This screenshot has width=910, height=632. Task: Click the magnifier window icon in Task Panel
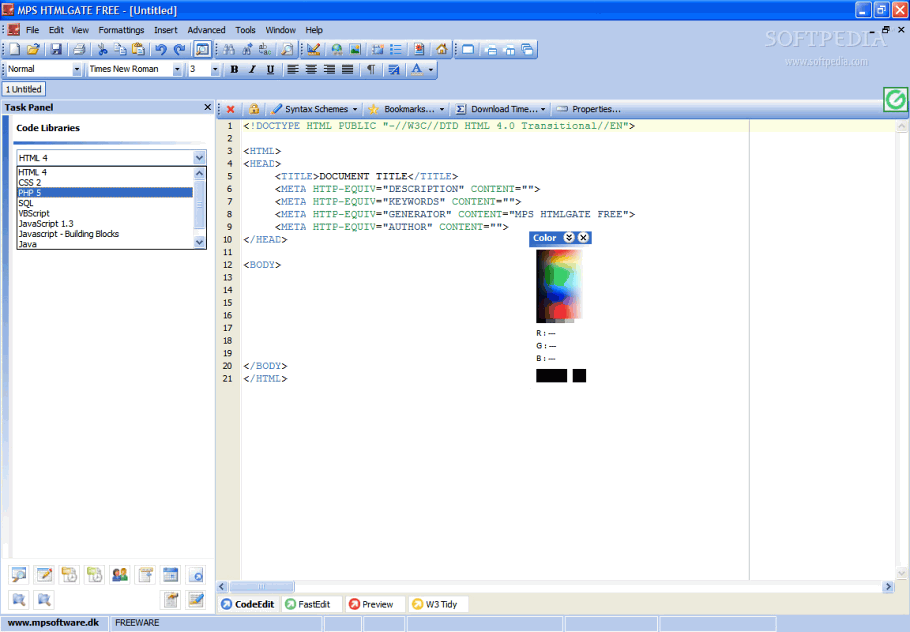click(19, 575)
